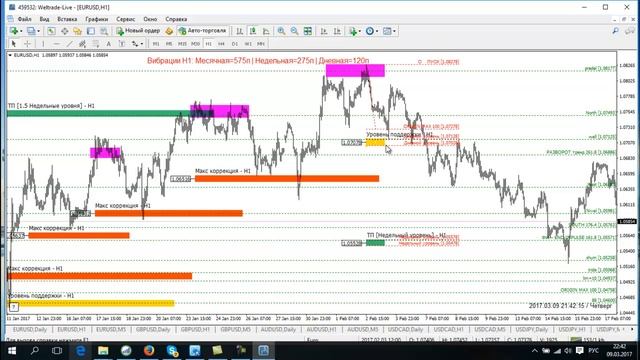
Task: Switch to line chart type
Action: click(x=266, y=31)
